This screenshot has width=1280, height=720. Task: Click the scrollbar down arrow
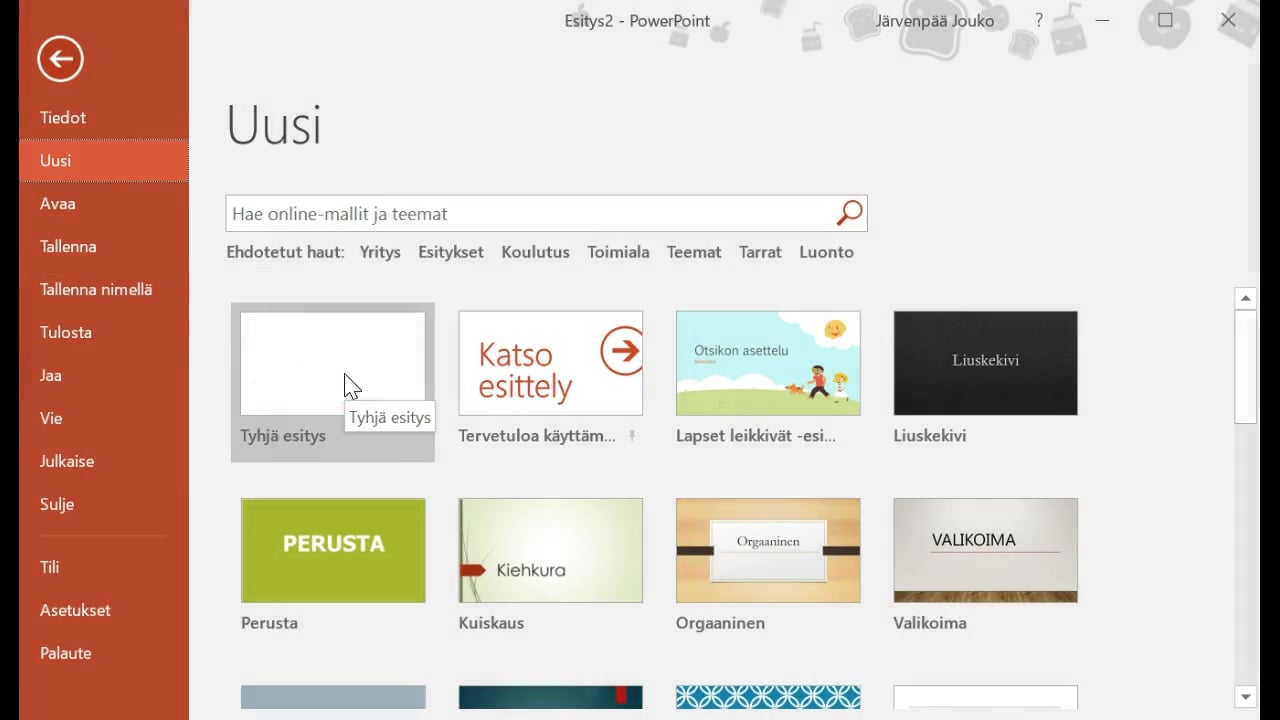pos(1245,697)
